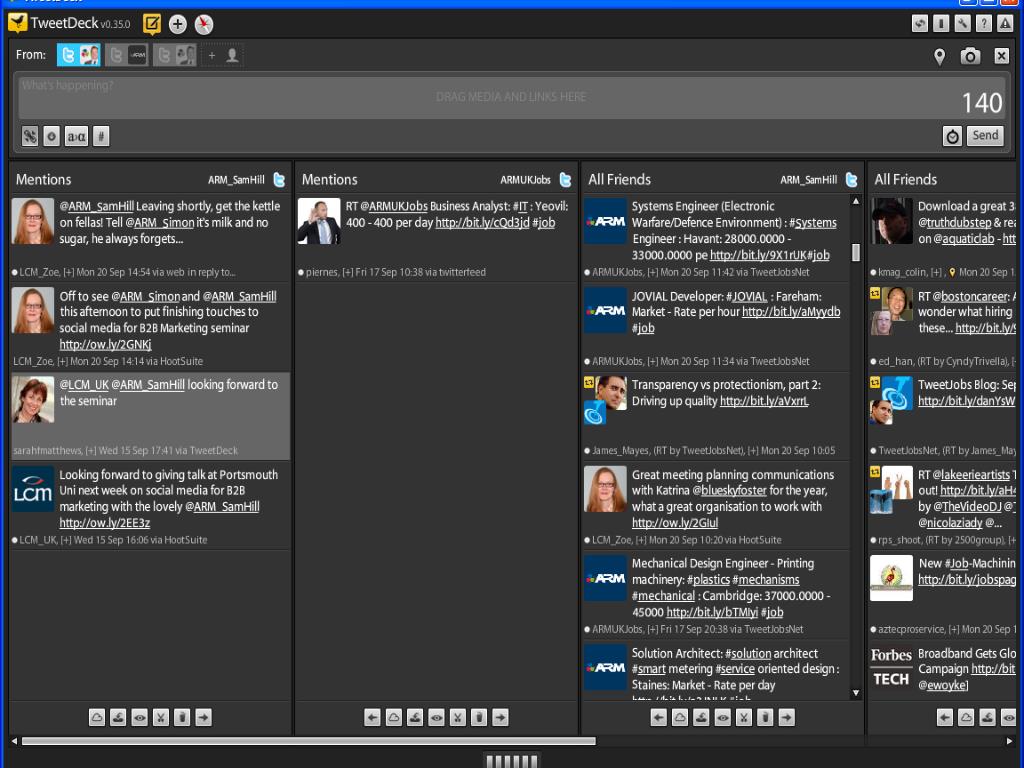Open the settings wrench icon

click(x=963, y=24)
